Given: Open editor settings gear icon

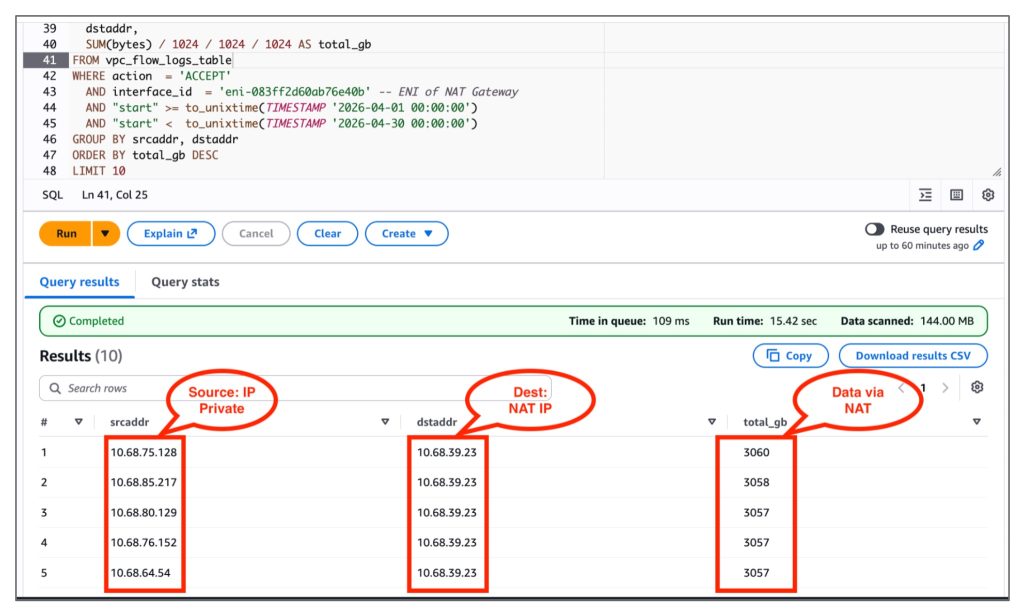Looking at the screenshot, I should (x=988, y=195).
